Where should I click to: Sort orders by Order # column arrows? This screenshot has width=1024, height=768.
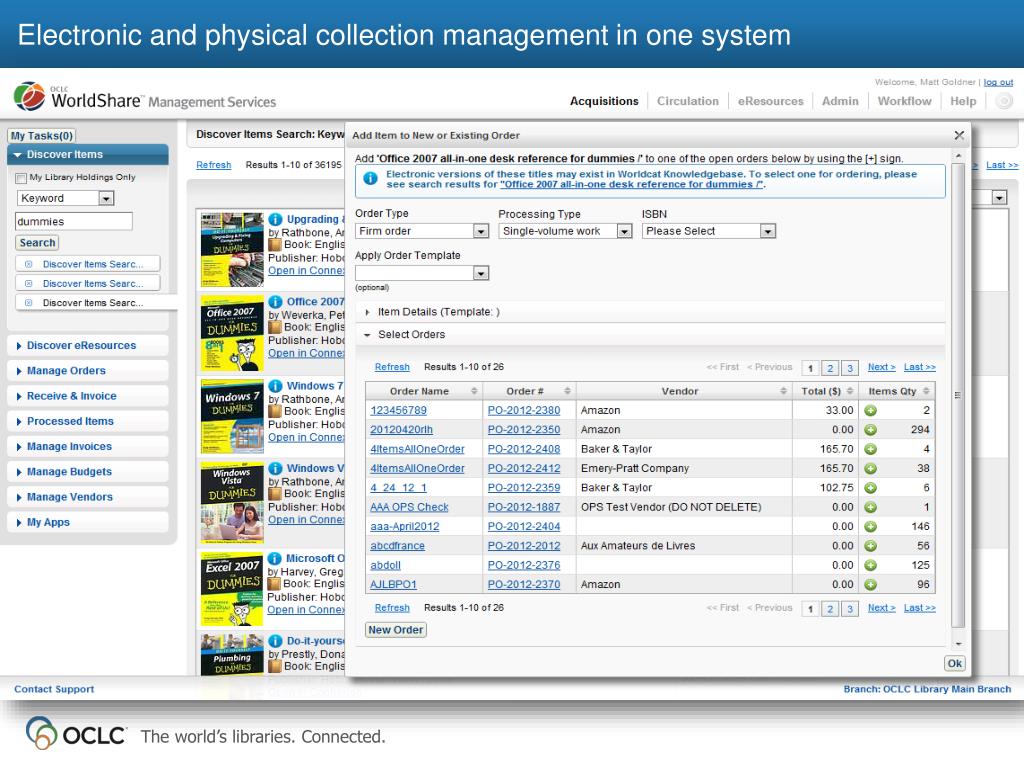pos(568,391)
